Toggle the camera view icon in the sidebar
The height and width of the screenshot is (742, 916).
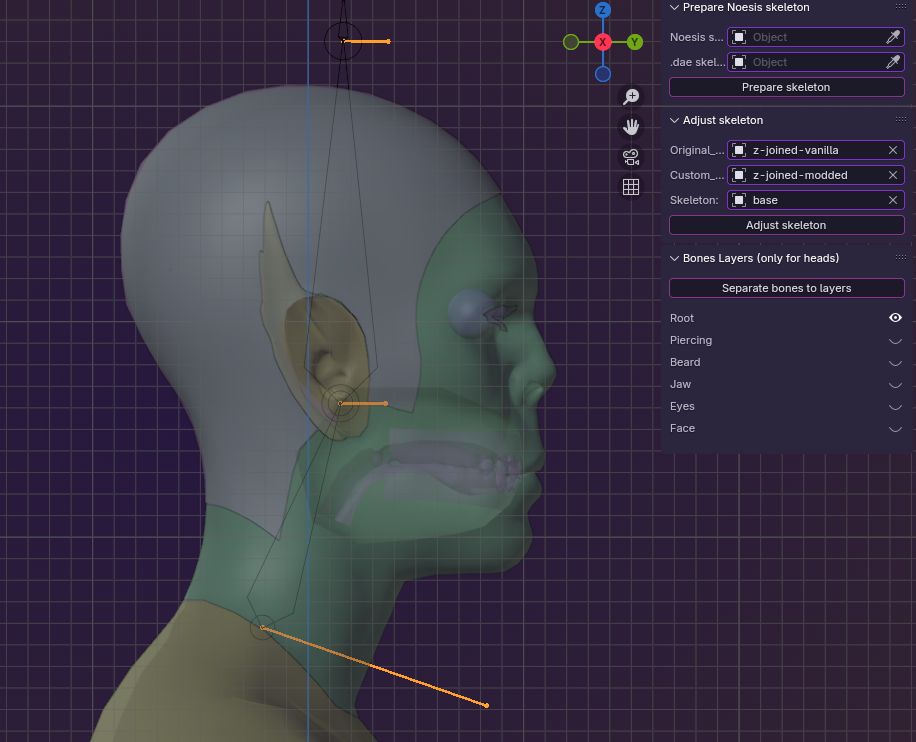click(631, 157)
